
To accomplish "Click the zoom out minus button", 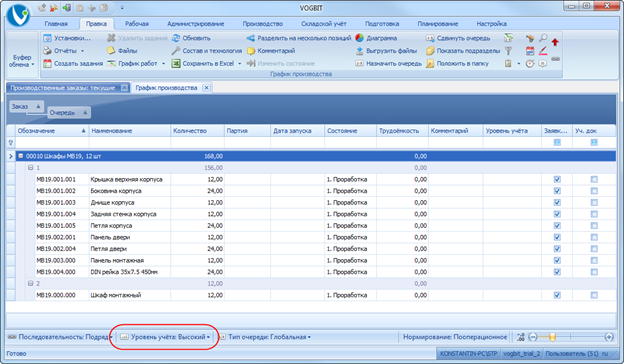I will [533, 337].
